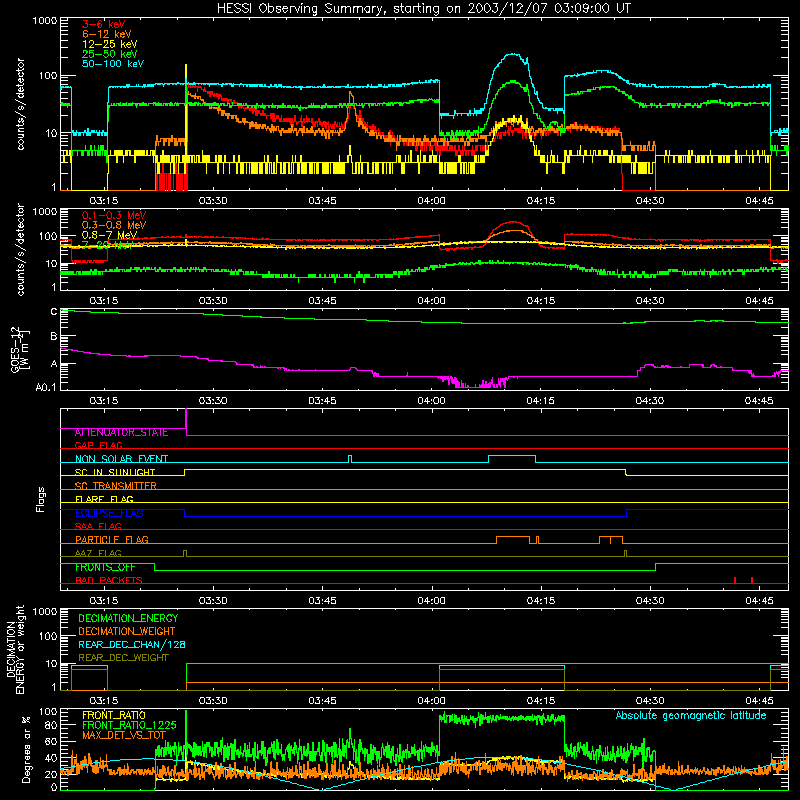Click the 0.3-0.8 MeV legend label
The height and width of the screenshot is (800, 800).
pos(114,225)
